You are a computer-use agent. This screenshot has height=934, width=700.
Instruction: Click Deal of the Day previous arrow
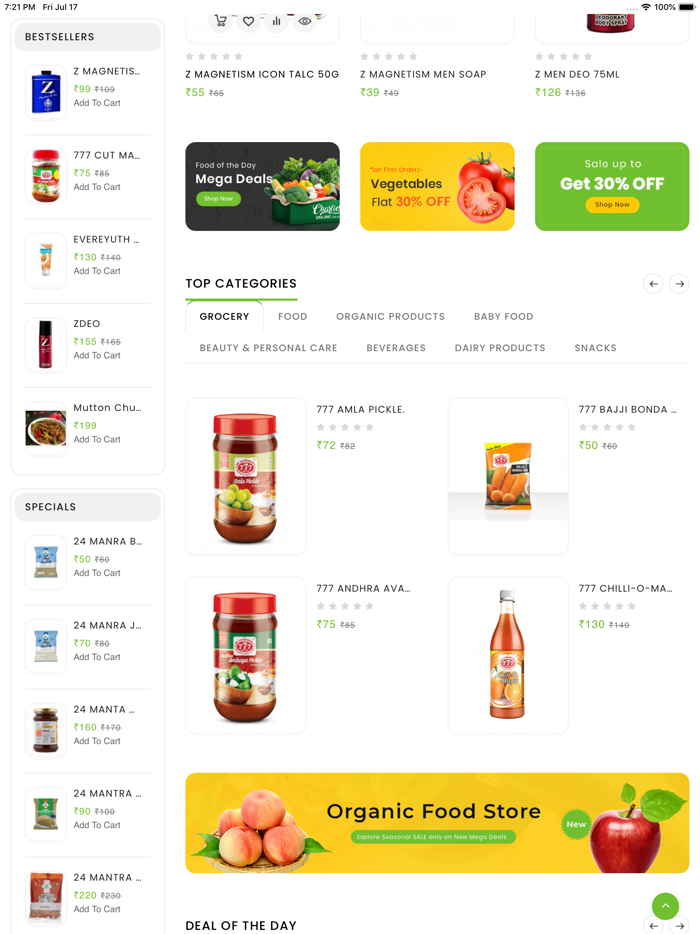point(654,926)
